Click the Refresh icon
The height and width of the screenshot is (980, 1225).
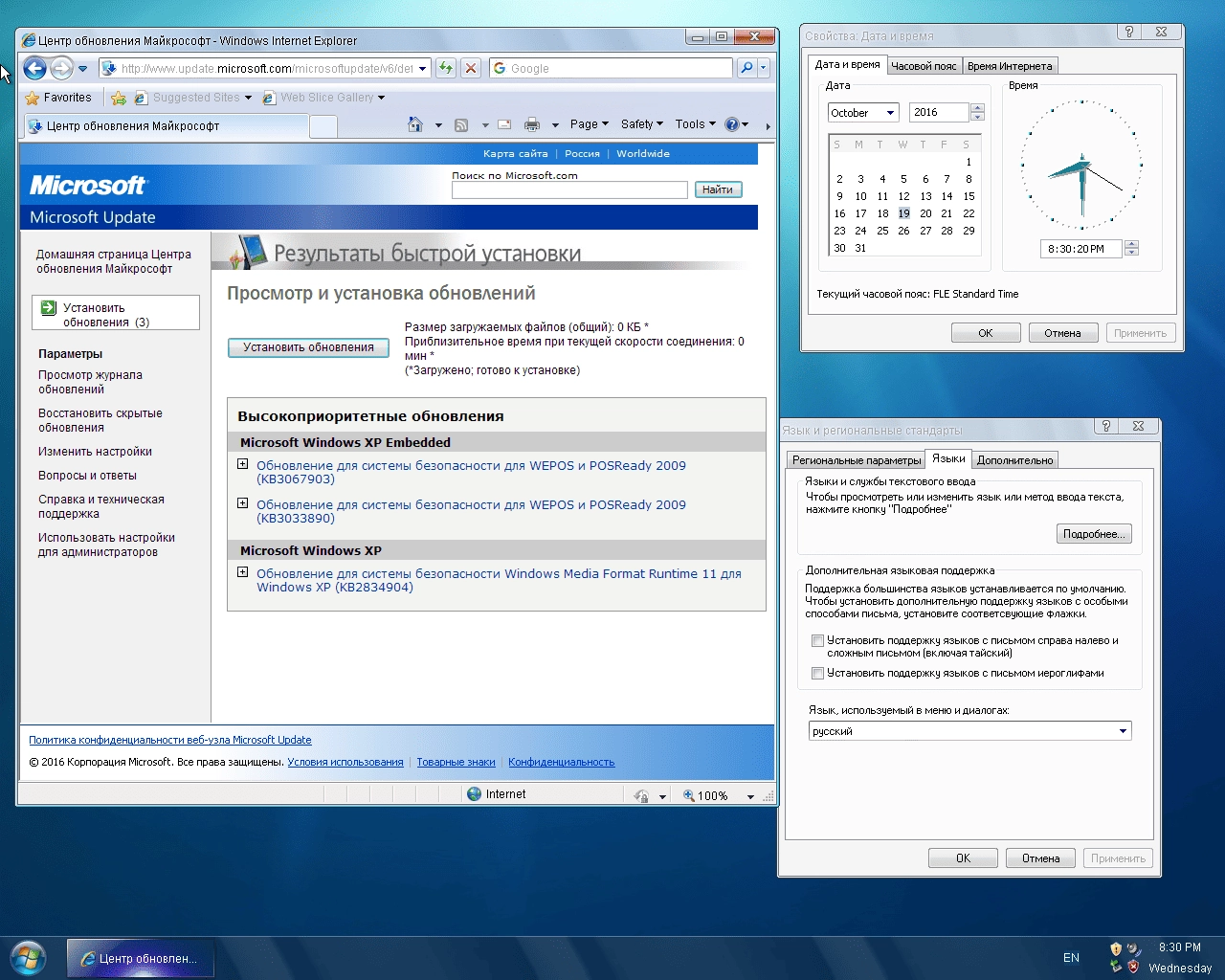pyautogui.click(x=445, y=68)
